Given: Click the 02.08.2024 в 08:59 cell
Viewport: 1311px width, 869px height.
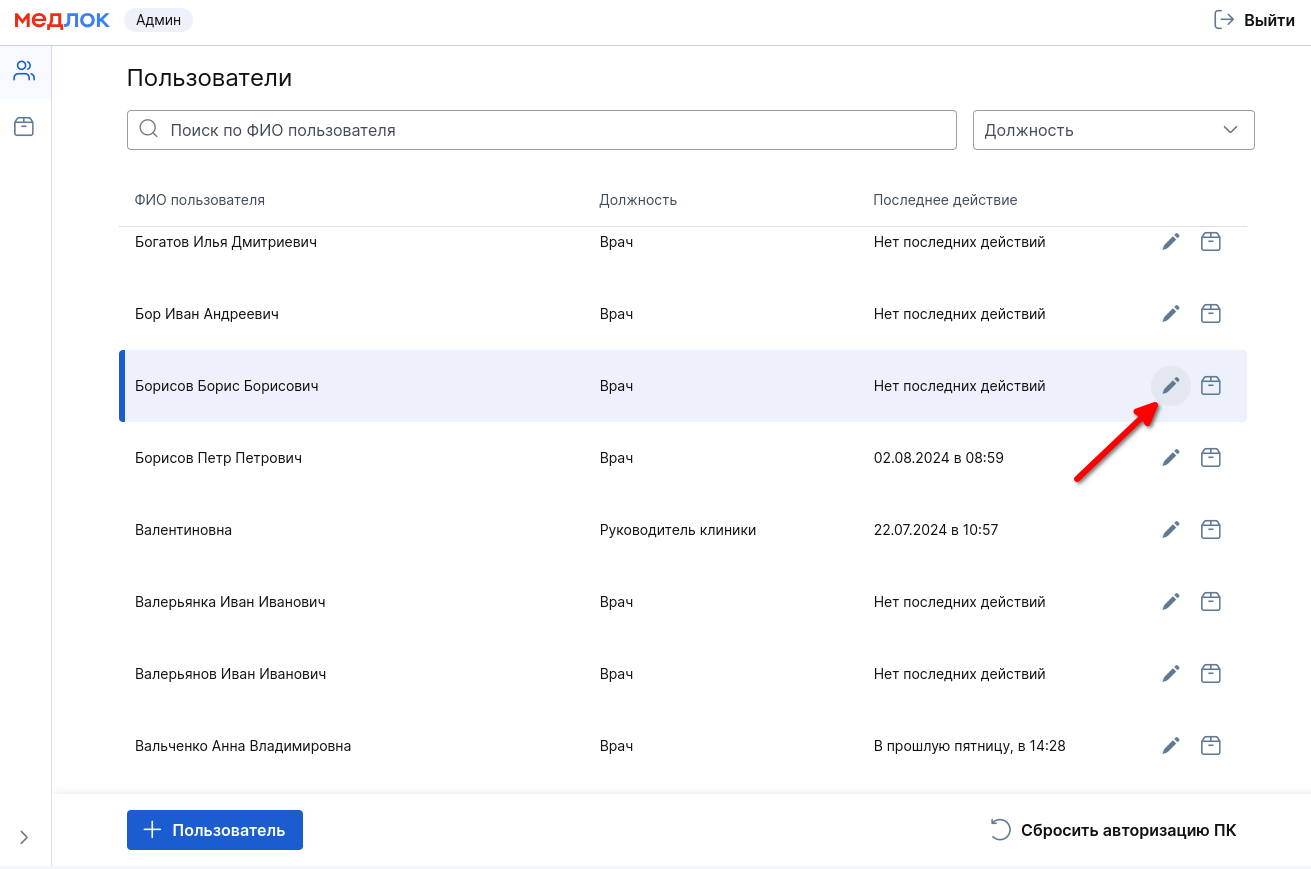Looking at the screenshot, I should tap(939, 458).
